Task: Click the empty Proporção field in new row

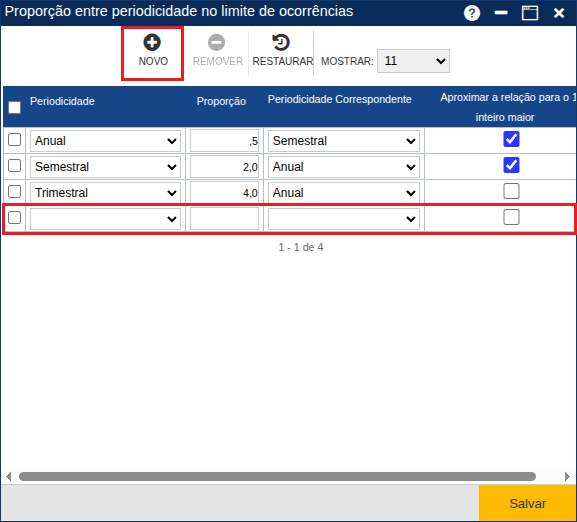Action: point(224,219)
